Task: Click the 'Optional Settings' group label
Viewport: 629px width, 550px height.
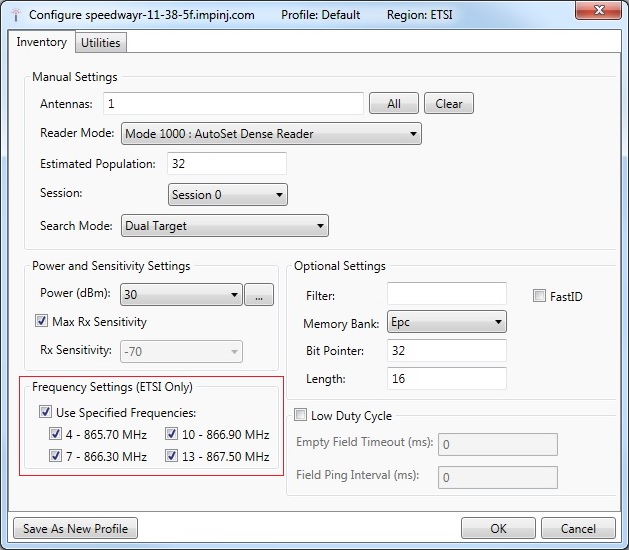Action: point(340,266)
